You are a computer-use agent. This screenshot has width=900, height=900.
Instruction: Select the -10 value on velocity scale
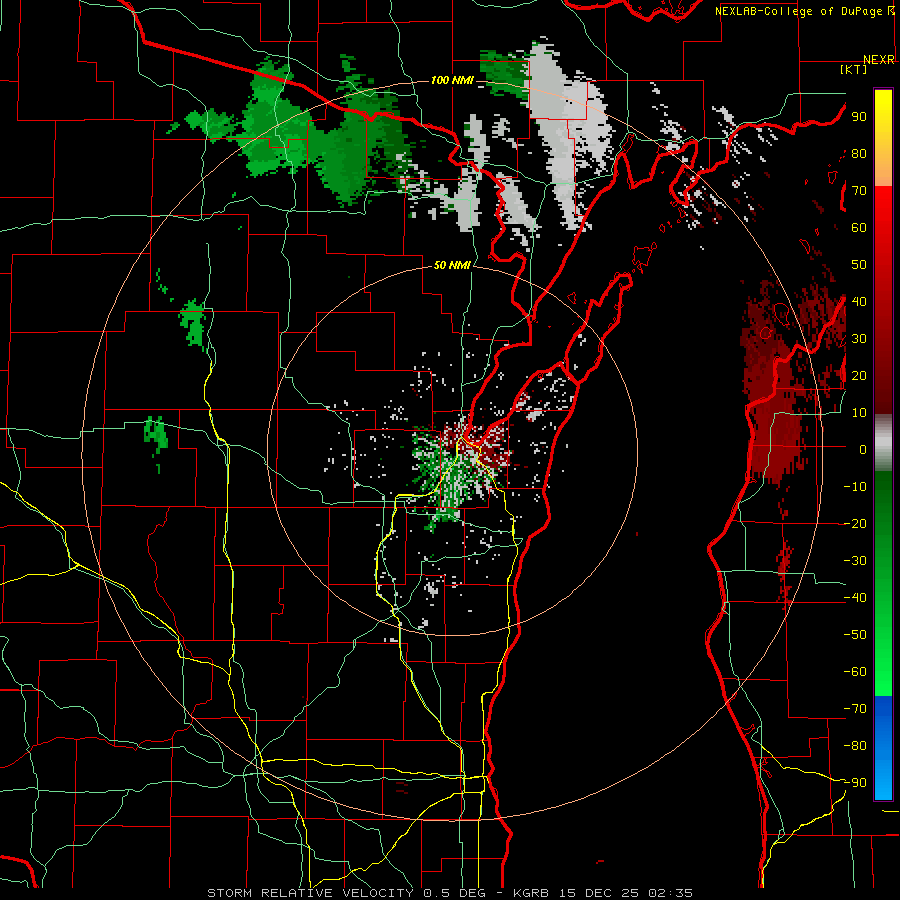point(855,487)
